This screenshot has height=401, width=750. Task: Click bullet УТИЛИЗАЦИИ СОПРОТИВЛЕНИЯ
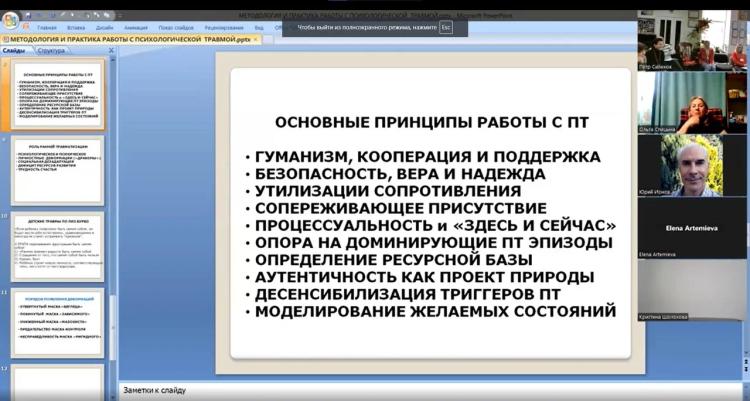pyautogui.click(x=388, y=191)
